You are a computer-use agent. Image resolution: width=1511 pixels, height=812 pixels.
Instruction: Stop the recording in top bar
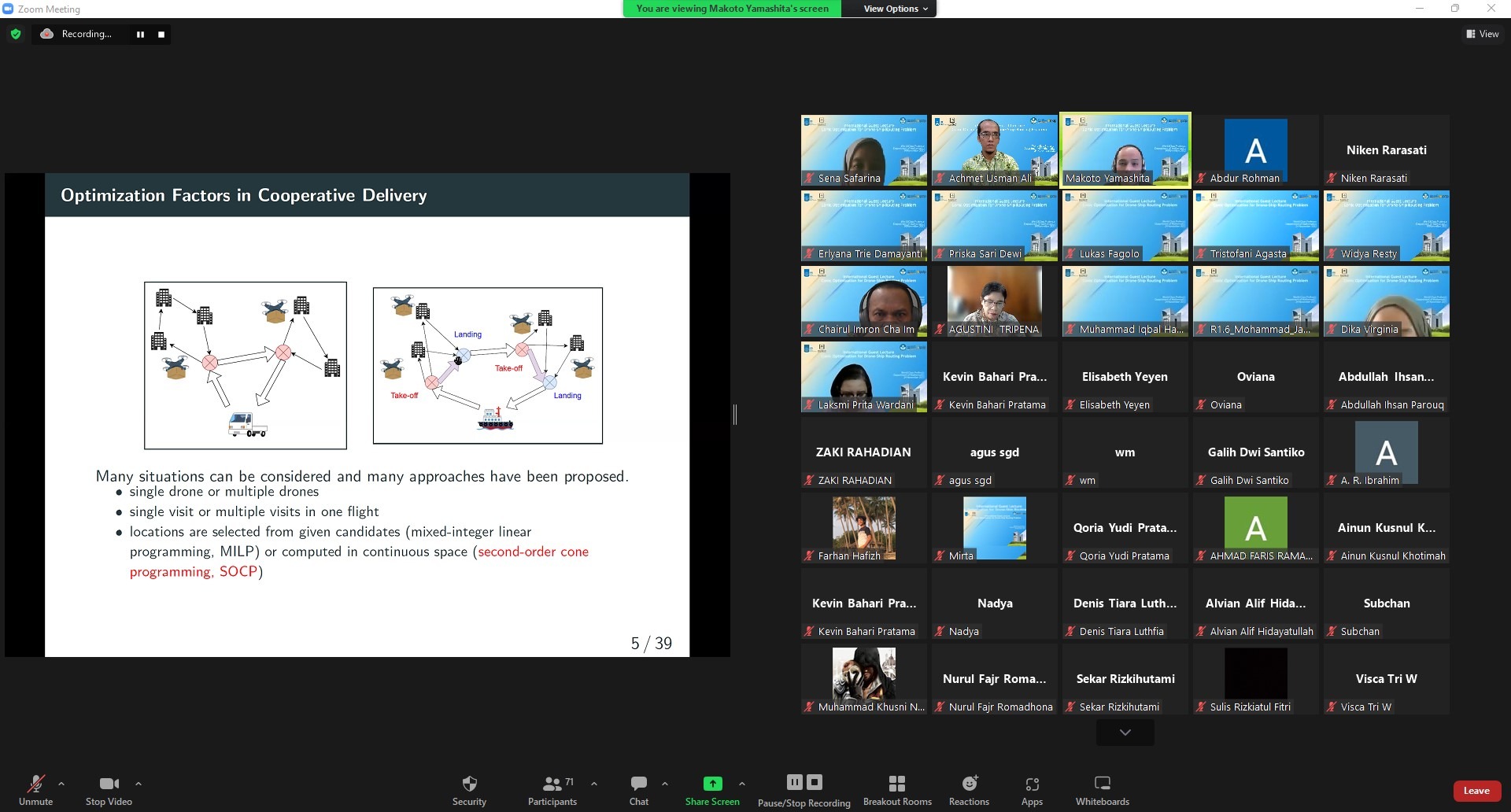pyautogui.click(x=161, y=35)
